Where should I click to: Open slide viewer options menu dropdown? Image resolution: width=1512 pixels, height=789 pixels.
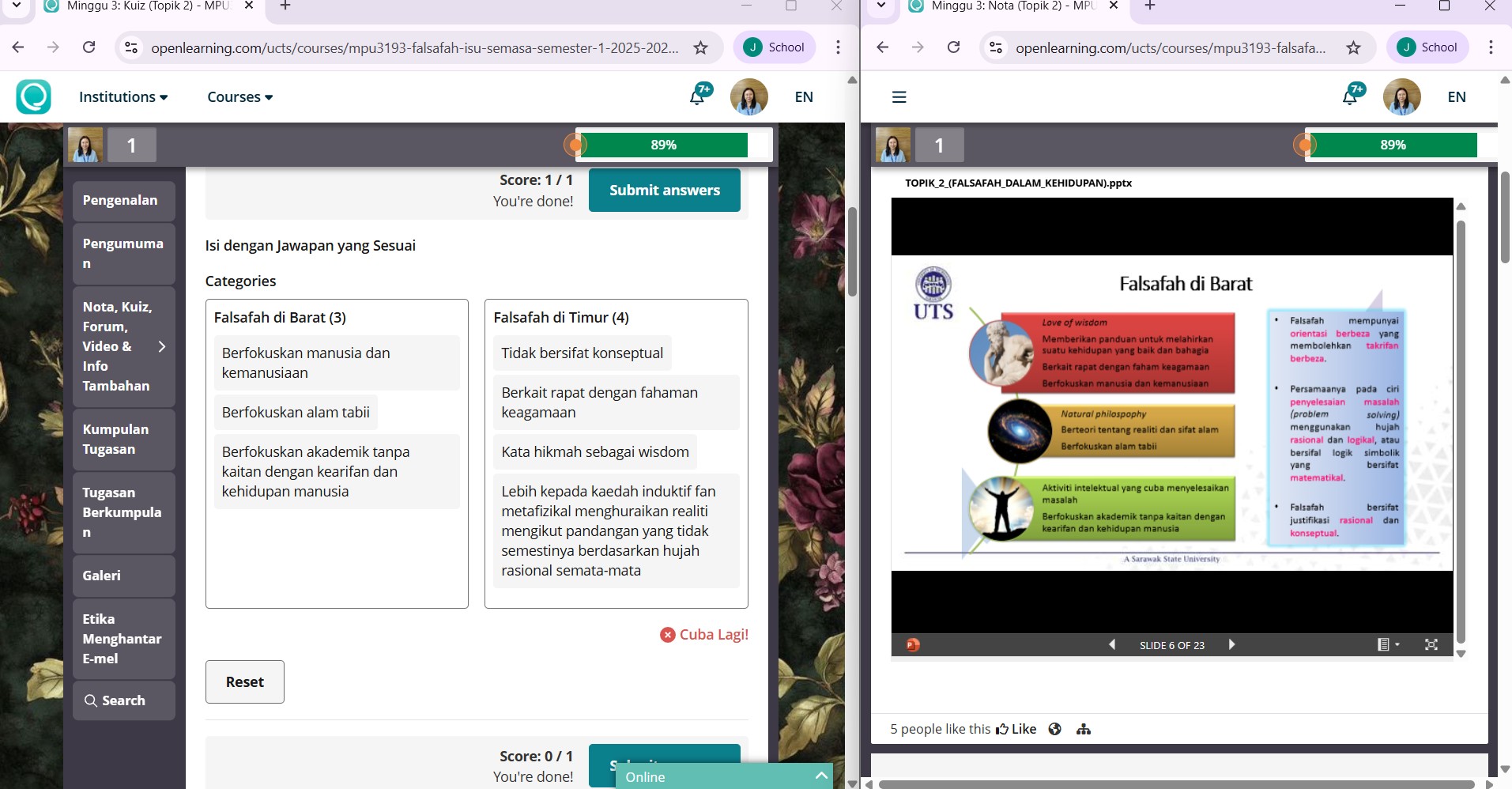click(1387, 644)
